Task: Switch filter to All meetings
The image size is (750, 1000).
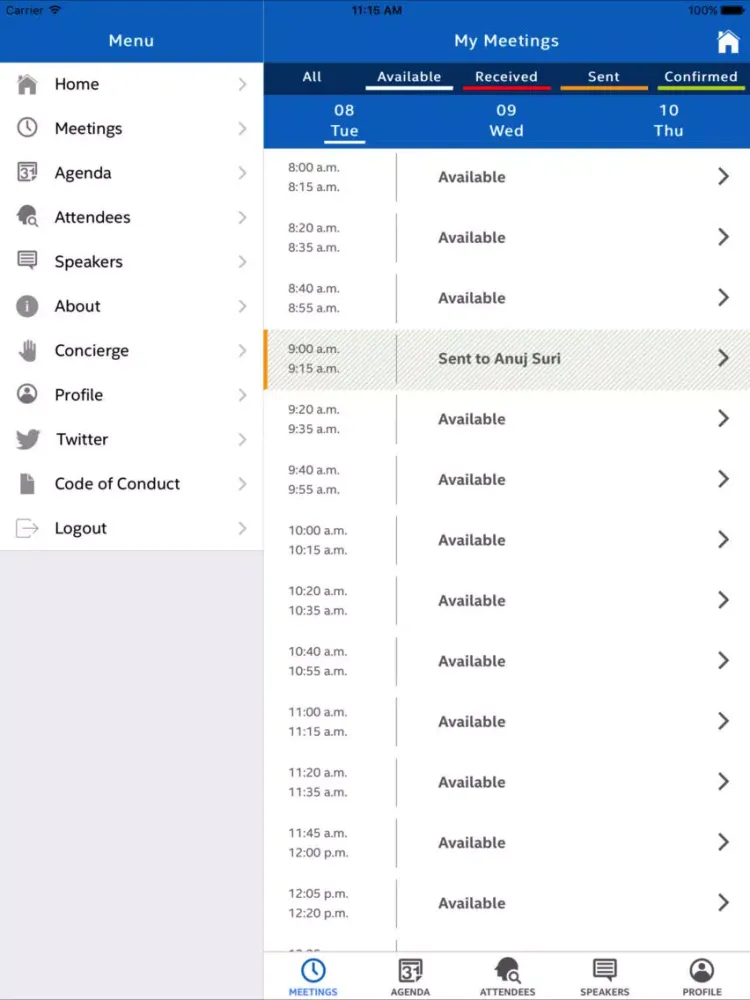Action: pos(312,77)
